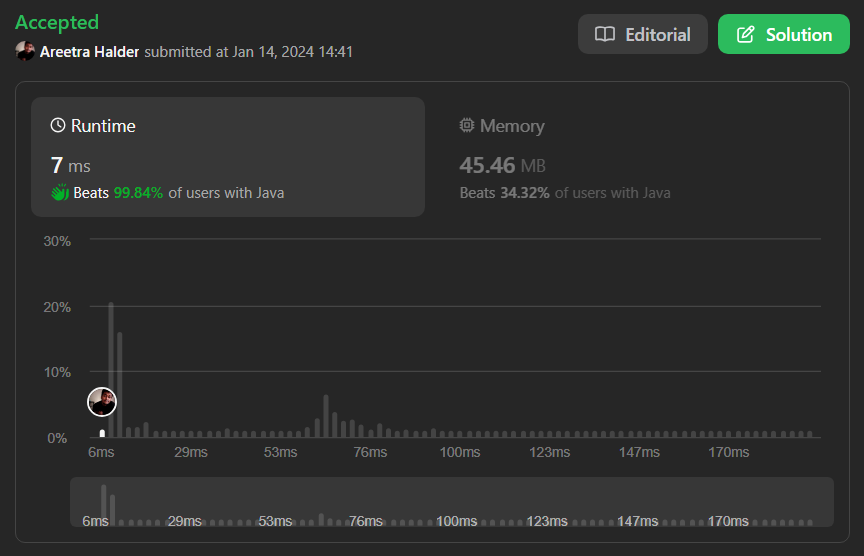Click the pencil icon on the Solution button
Screen dimensions: 864x556
745,34
